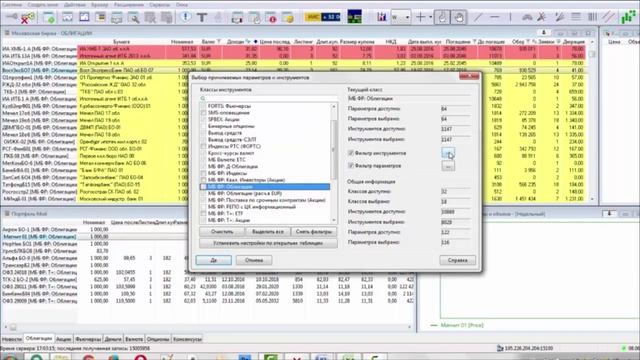Click the vertical bars icon in drawing toolbar
The height and width of the screenshot is (360, 640).
(592, 17)
